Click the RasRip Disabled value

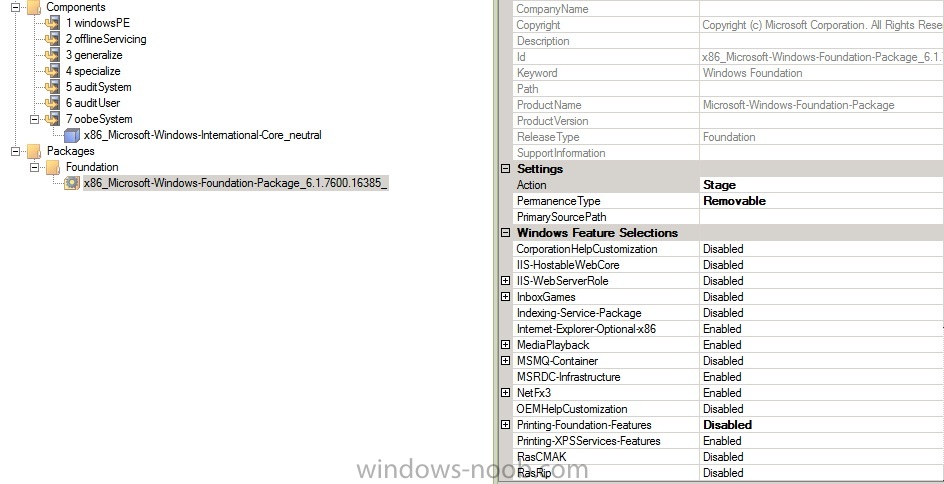[821, 473]
